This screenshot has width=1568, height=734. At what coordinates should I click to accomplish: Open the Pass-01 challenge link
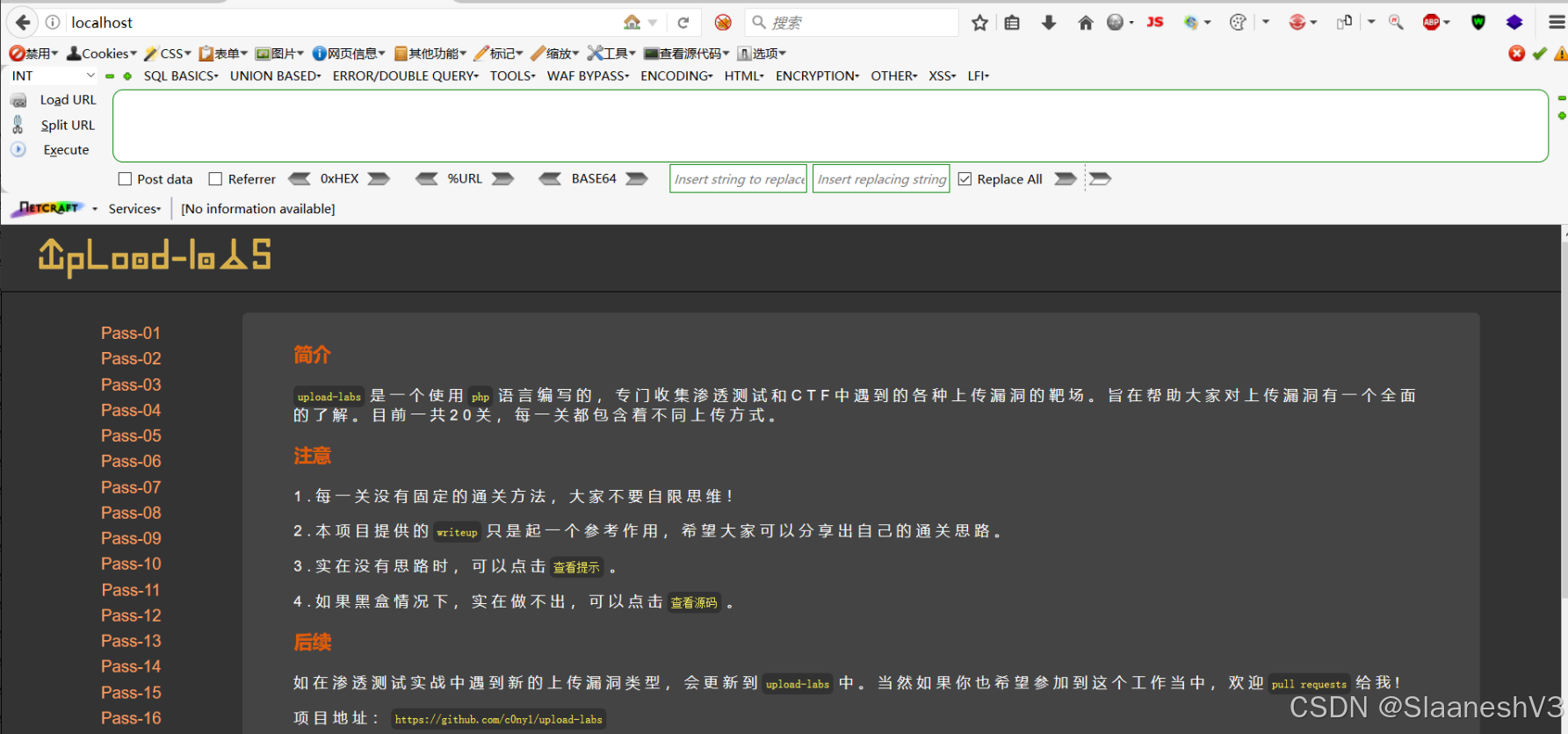click(x=131, y=333)
